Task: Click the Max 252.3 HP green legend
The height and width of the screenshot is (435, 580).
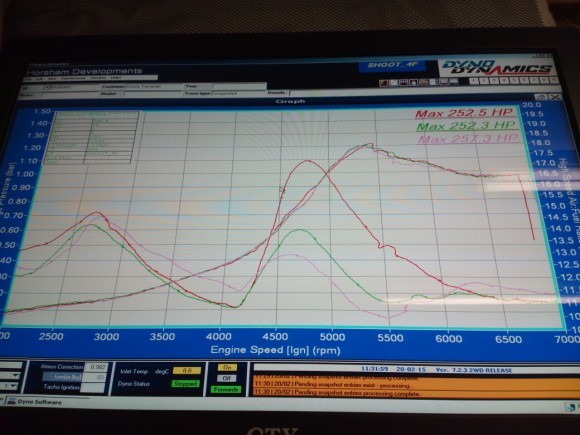Action: [465, 126]
